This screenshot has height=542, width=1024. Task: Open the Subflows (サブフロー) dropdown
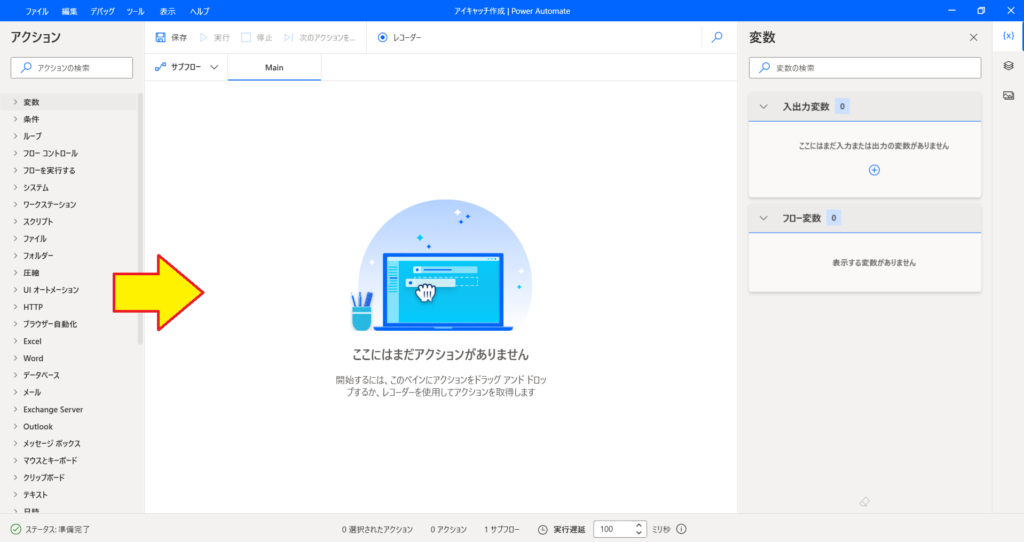tap(187, 67)
